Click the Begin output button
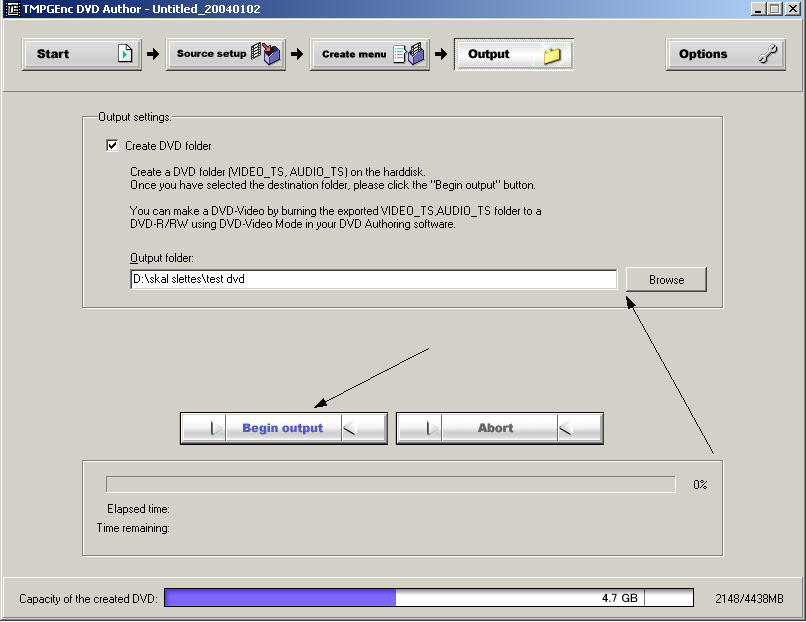Image resolution: width=806 pixels, height=622 pixels. click(x=284, y=428)
